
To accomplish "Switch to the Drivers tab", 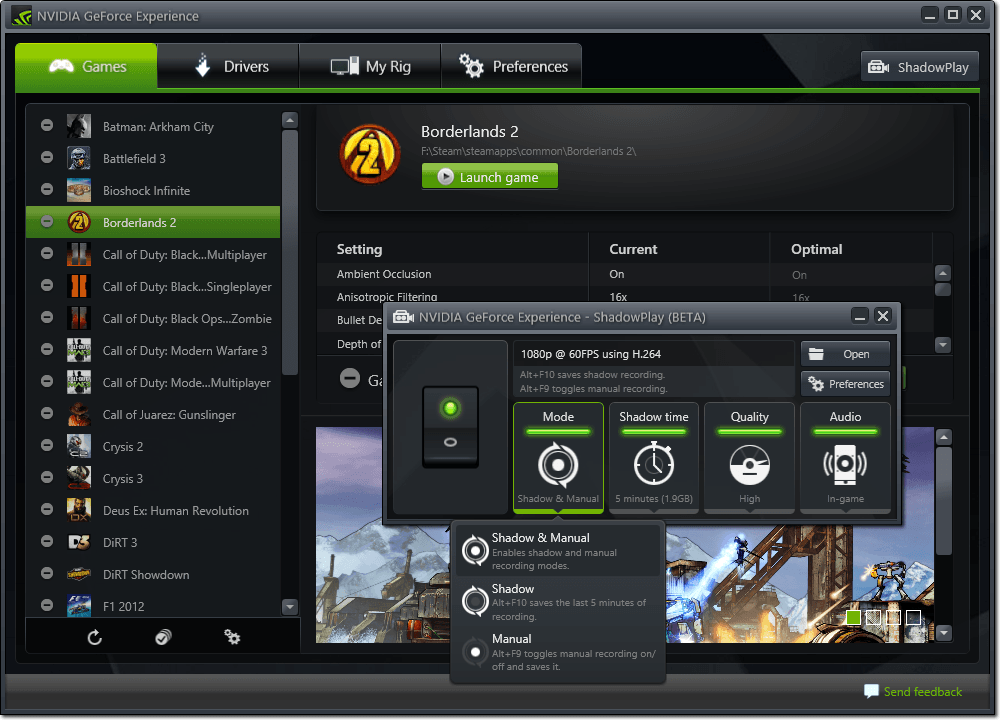I will point(229,67).
